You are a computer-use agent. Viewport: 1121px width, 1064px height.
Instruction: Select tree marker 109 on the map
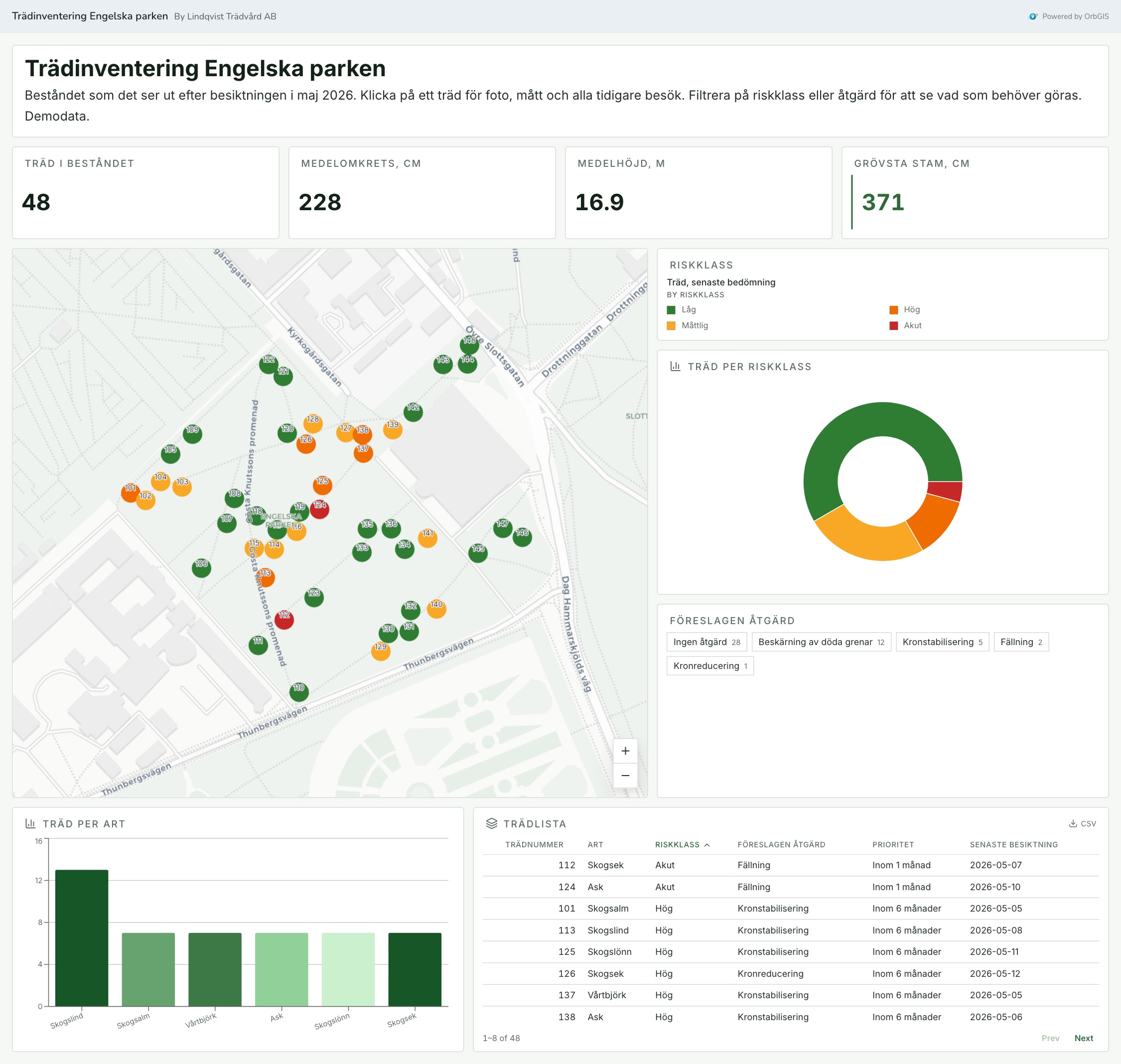pyautogui.click(x=192, y=434)
